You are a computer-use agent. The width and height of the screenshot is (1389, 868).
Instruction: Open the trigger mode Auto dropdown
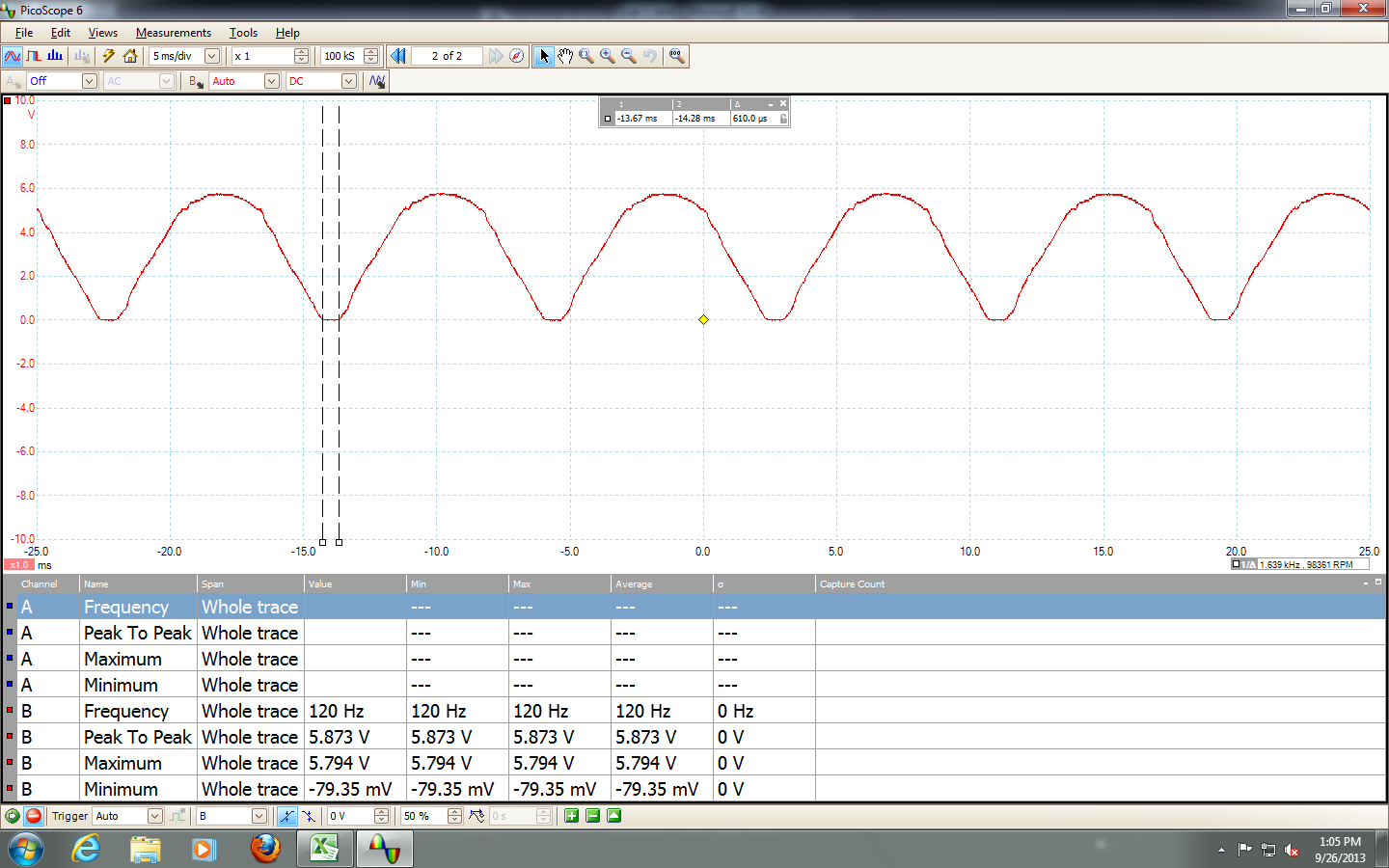155,816
